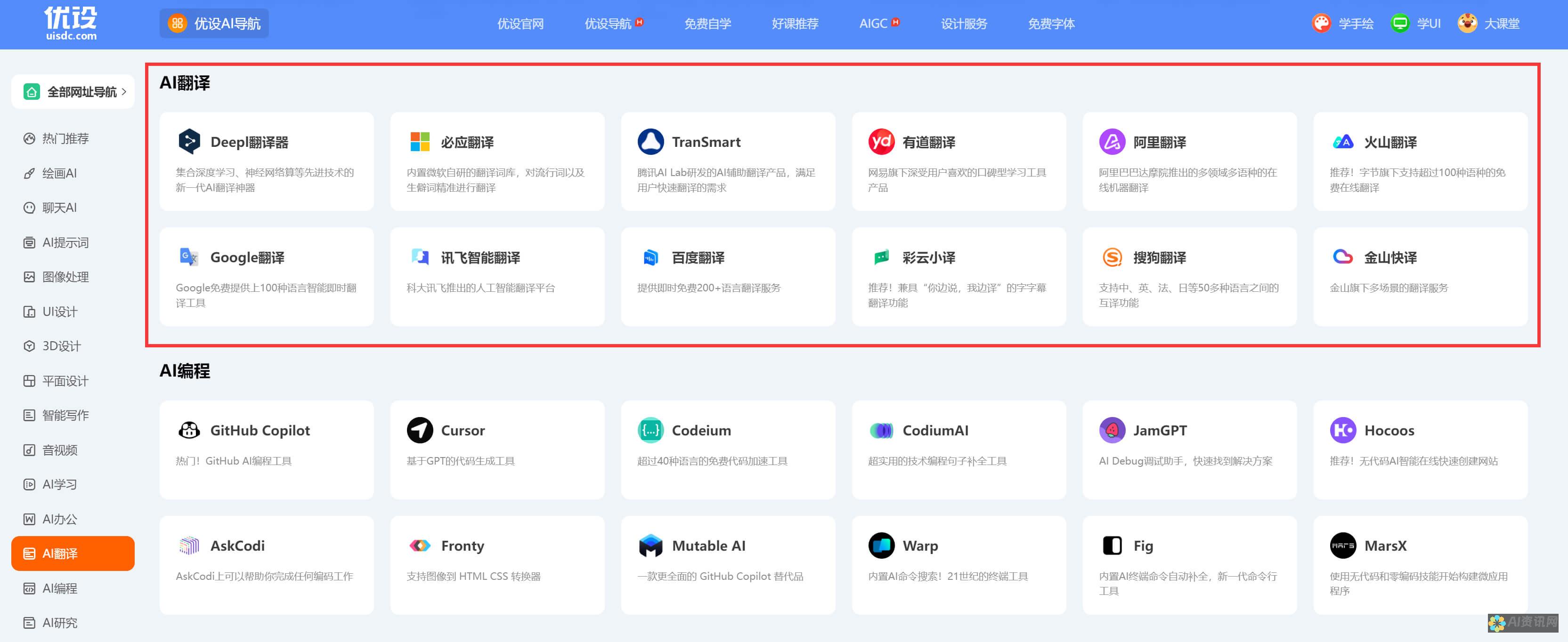Click the 搜狗翻译 orange logo icon
Viewport: 1568px width, 642px height.
[1112, 257]
